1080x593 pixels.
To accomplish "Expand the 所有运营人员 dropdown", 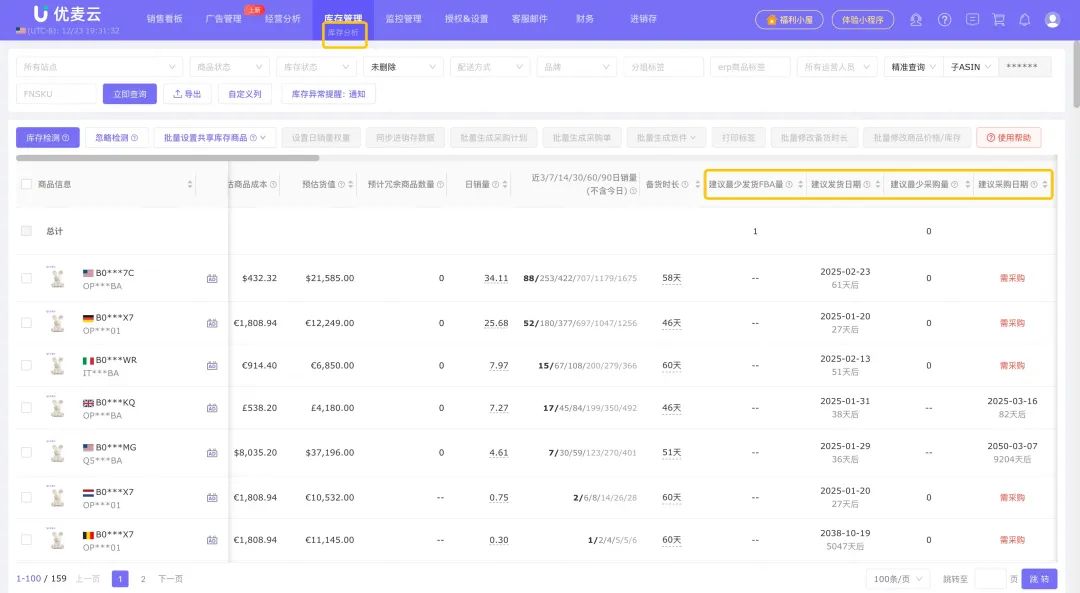I will click(x=837, y=67).
